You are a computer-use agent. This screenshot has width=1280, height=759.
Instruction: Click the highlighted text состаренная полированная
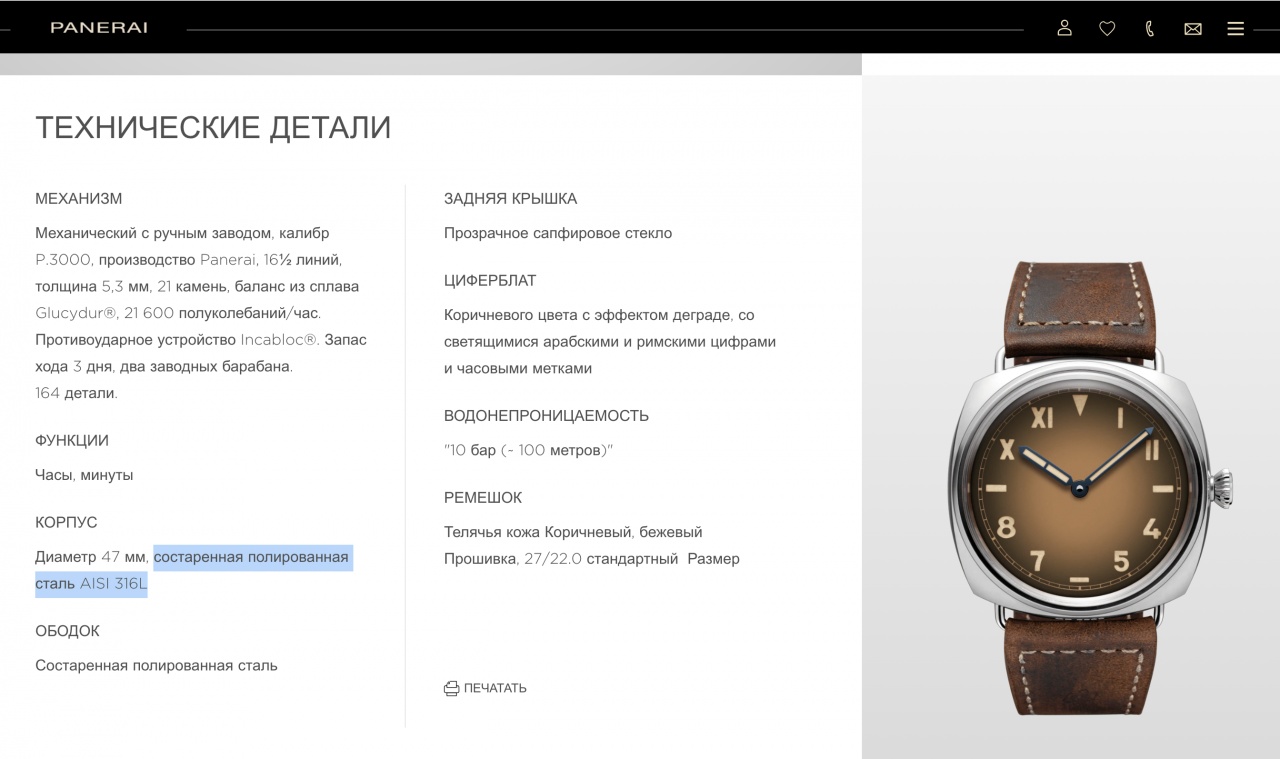click(x=251, y=557)
